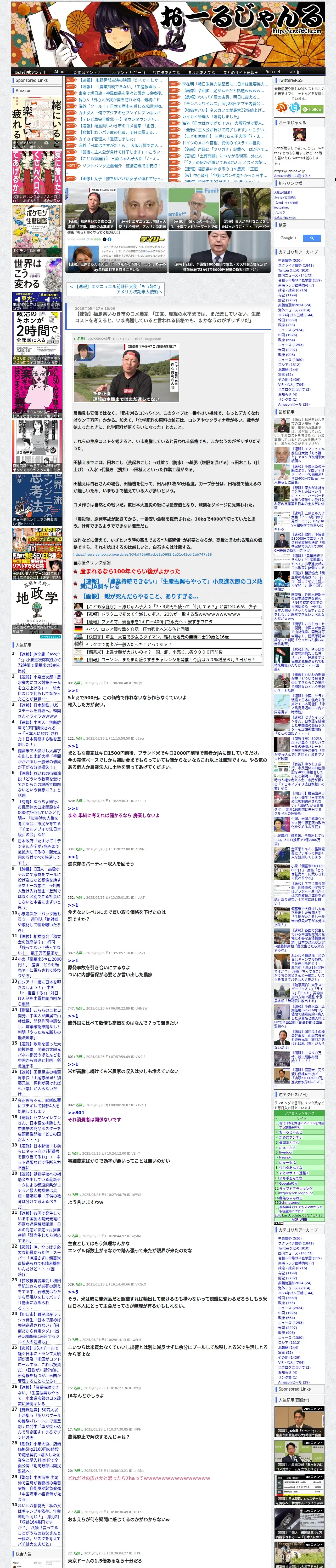Open カイカイ反応通信 mutual link
This screenshot has width=336, height=1568.
285,197
